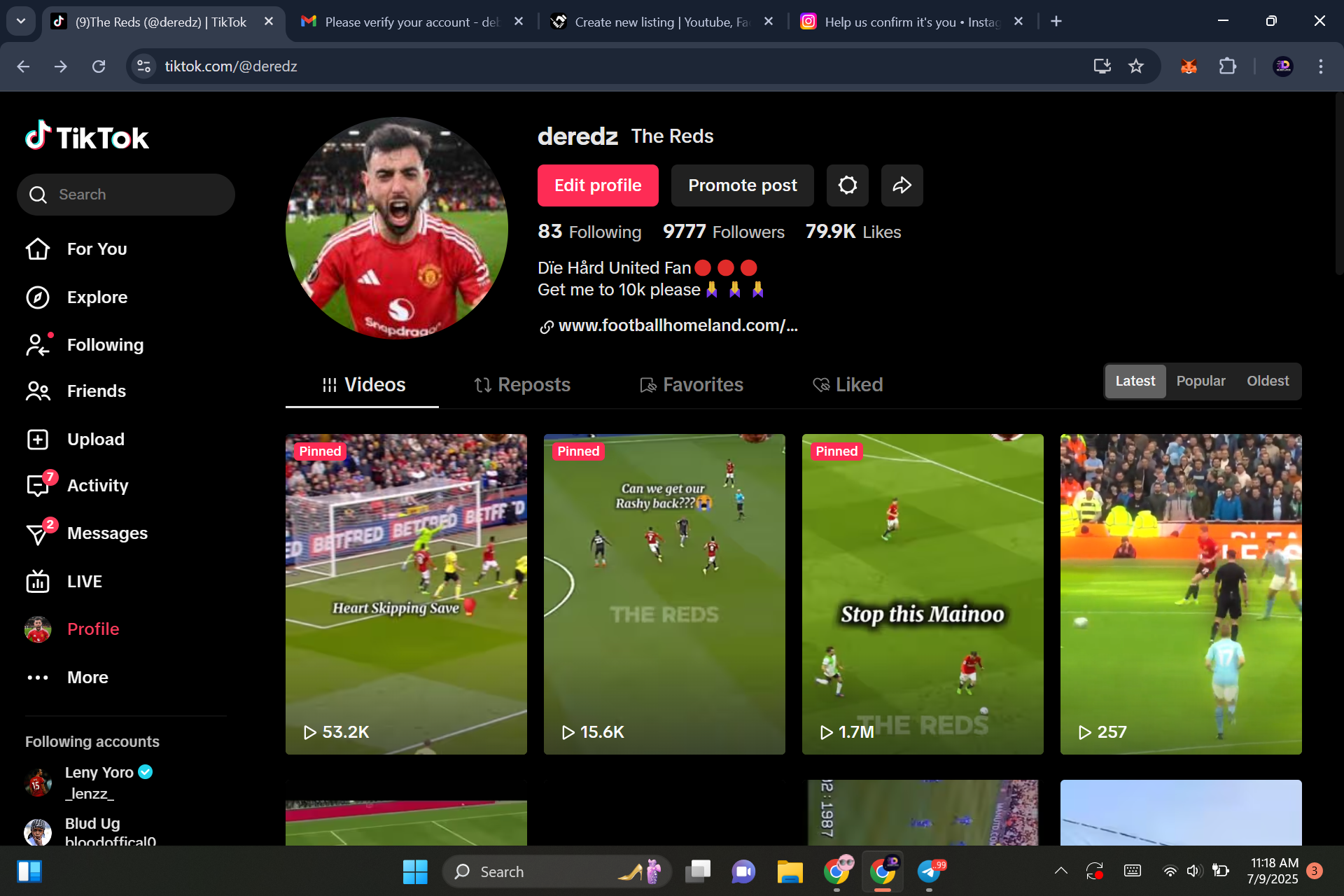Screen dimensions: 1344x896
Task: Open the Windows Start menu
Action: pyautogui.click(x=415, y=871)
